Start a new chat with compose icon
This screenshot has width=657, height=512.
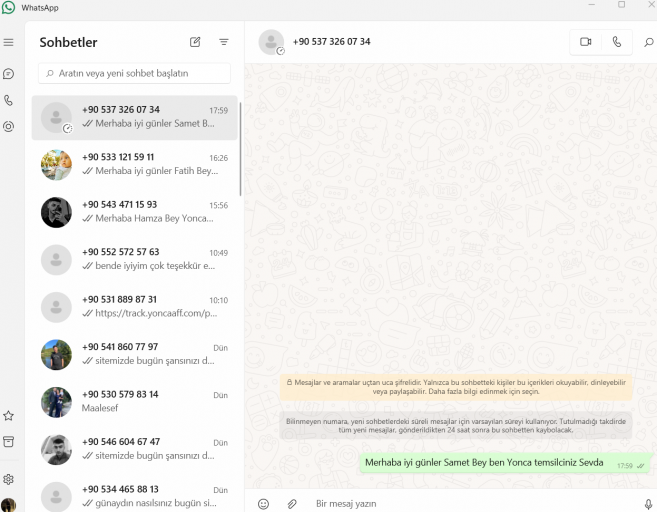195,42
